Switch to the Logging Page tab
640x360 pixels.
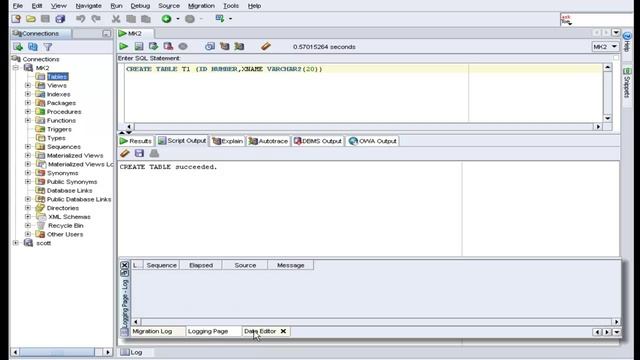208,331
